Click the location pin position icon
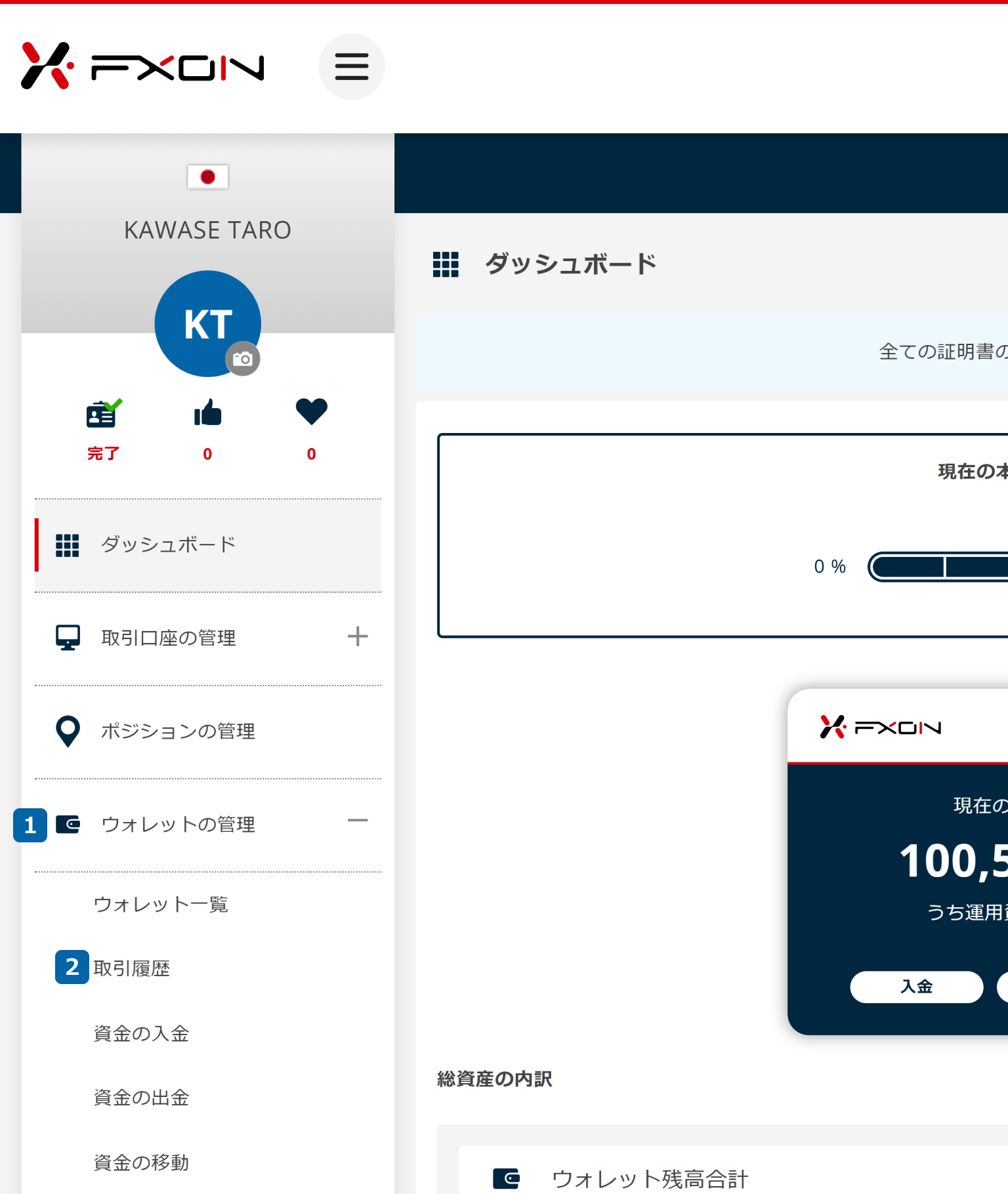Screen dimensions: 1008x1194 coord(68,731)
